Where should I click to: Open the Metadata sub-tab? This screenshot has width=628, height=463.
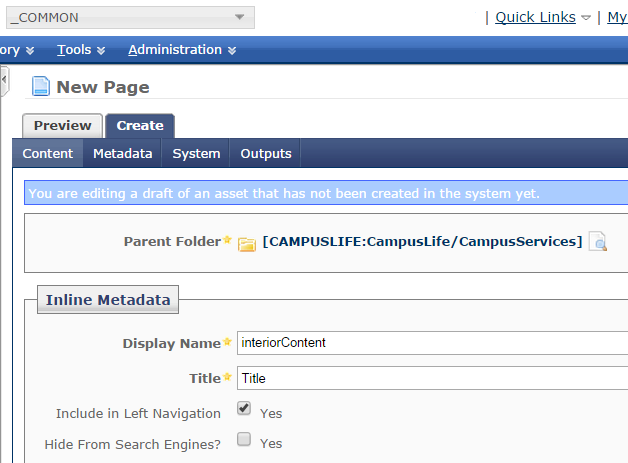(x=123, y=153)
